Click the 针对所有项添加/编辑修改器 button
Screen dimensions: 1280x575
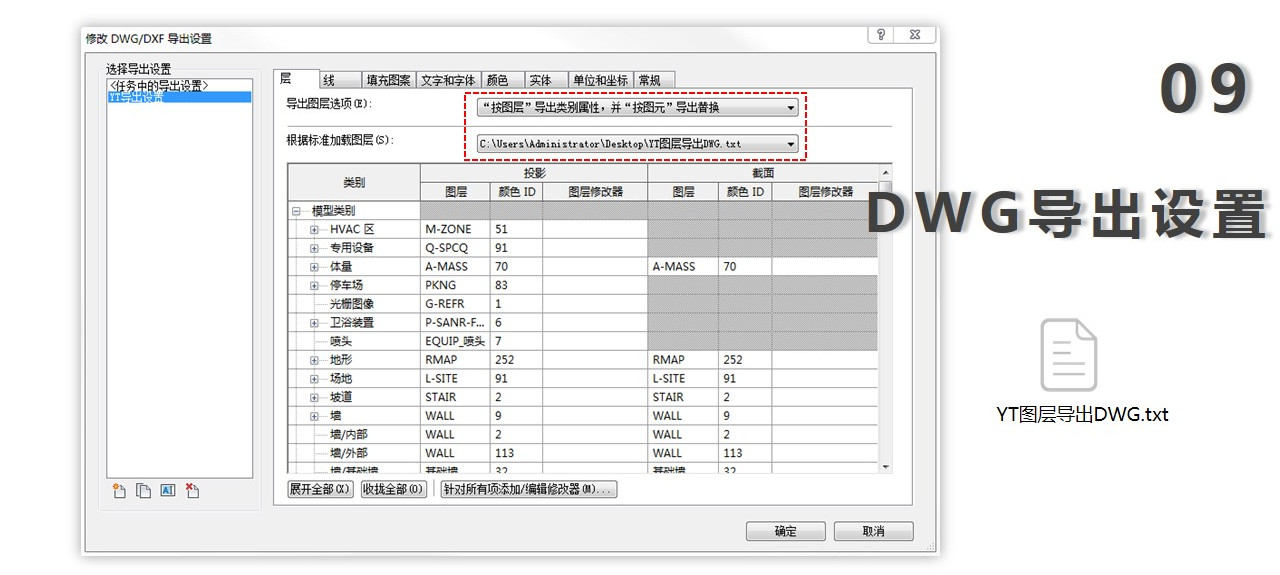pos(530,490)
